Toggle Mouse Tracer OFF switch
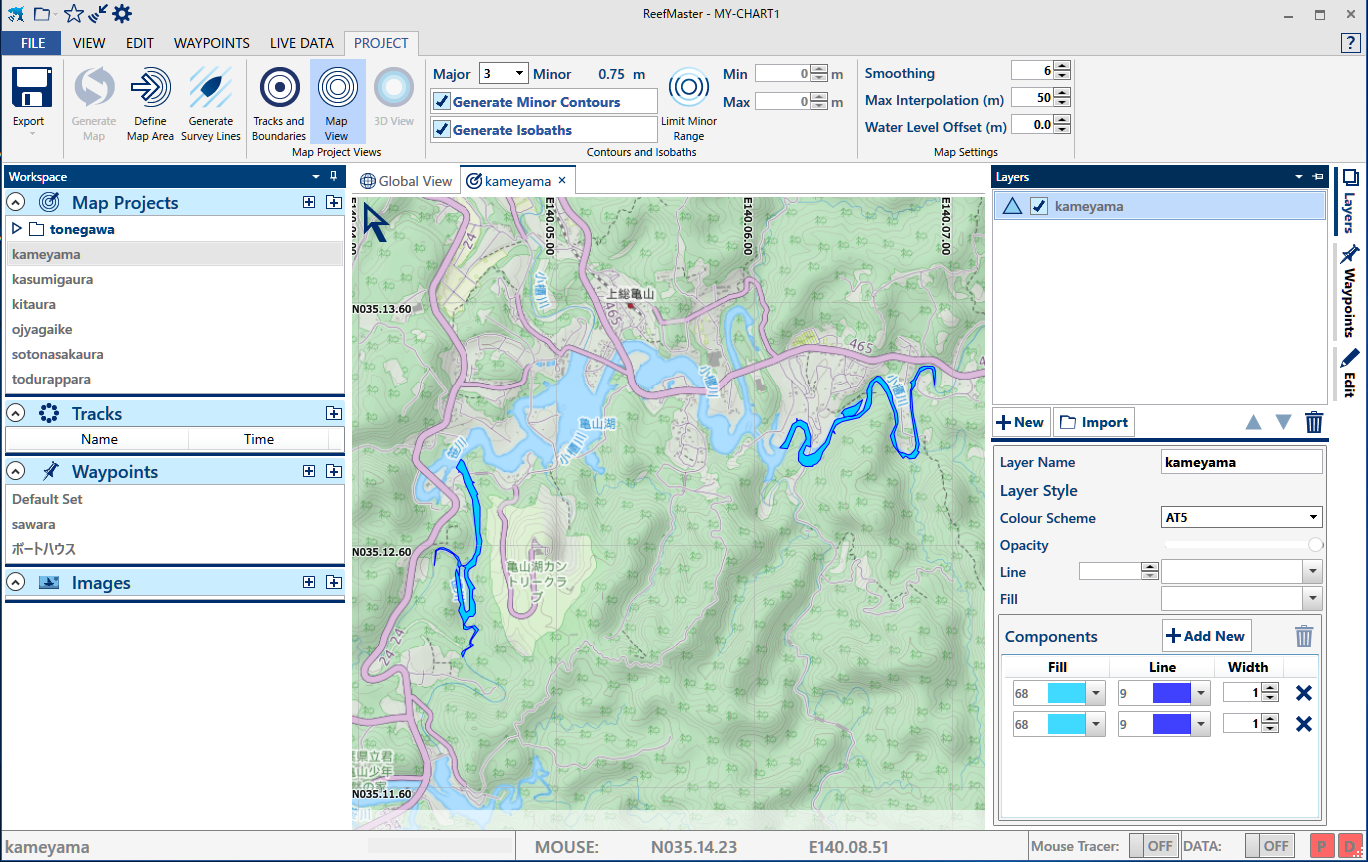The width and height of the screenshot is (1368, 862). (1153, 846)
